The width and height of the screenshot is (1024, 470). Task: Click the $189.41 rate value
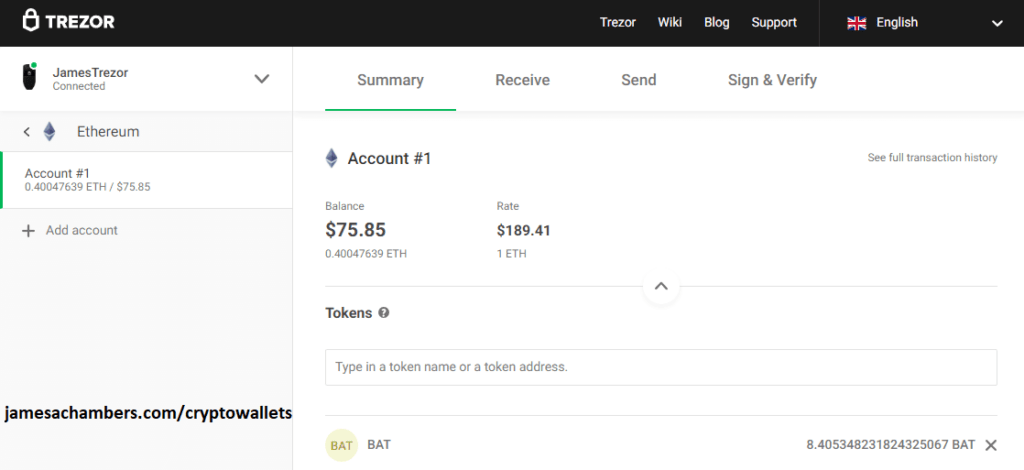point(523,230)
